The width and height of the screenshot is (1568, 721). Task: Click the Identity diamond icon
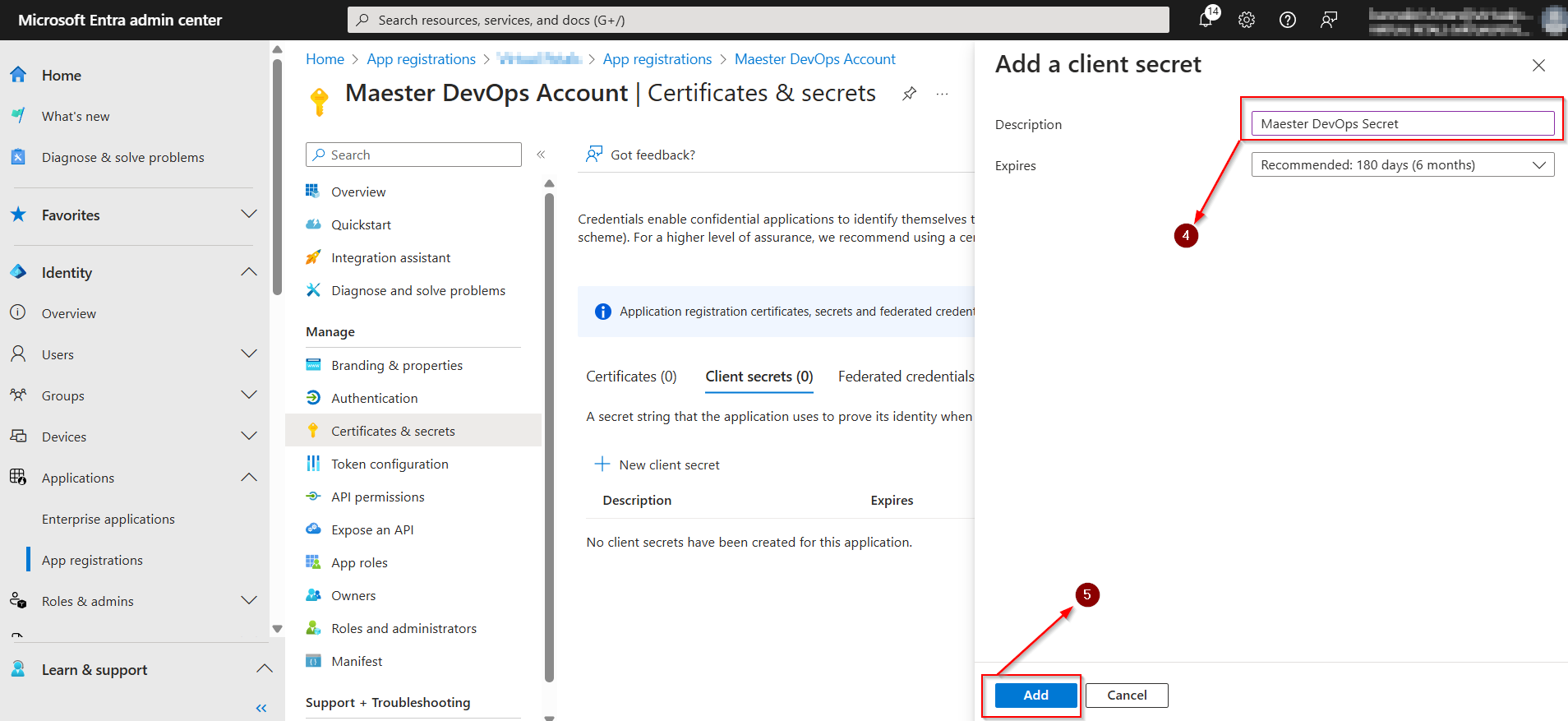pos(18,272)
